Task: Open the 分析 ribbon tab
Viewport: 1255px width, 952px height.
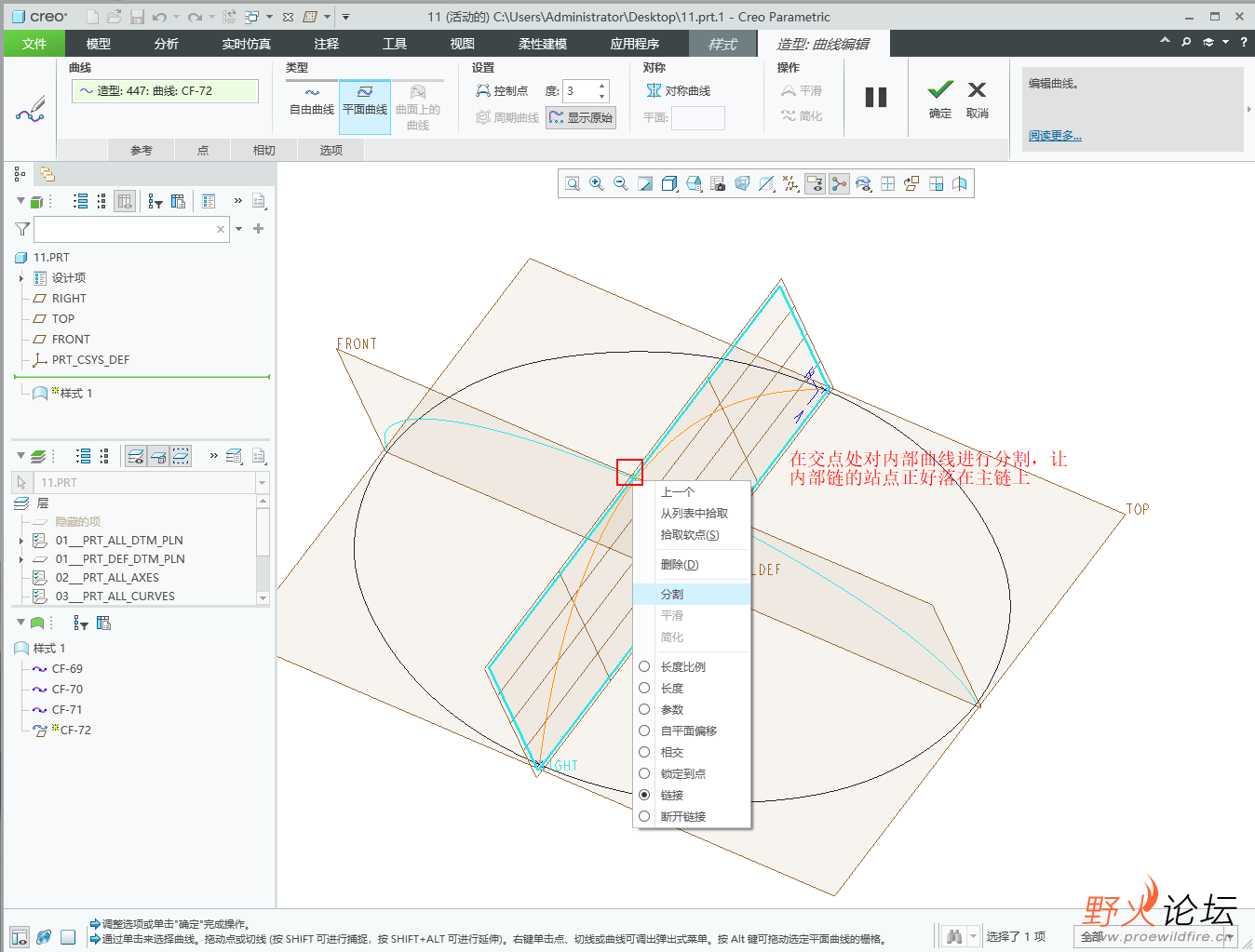Action: pos(167,44)
